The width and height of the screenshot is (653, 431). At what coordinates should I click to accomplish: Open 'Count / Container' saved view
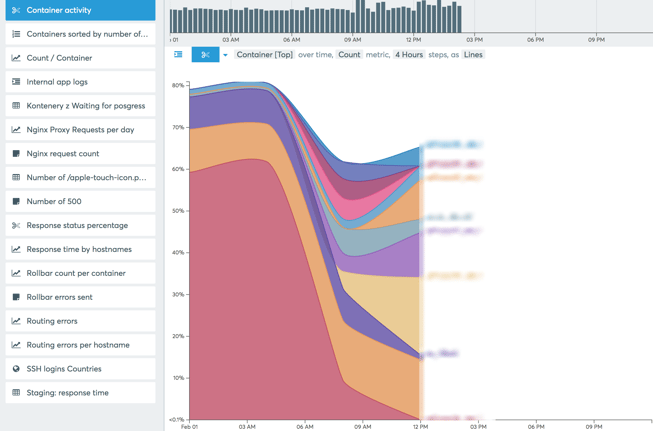click(x=78, y=58)
